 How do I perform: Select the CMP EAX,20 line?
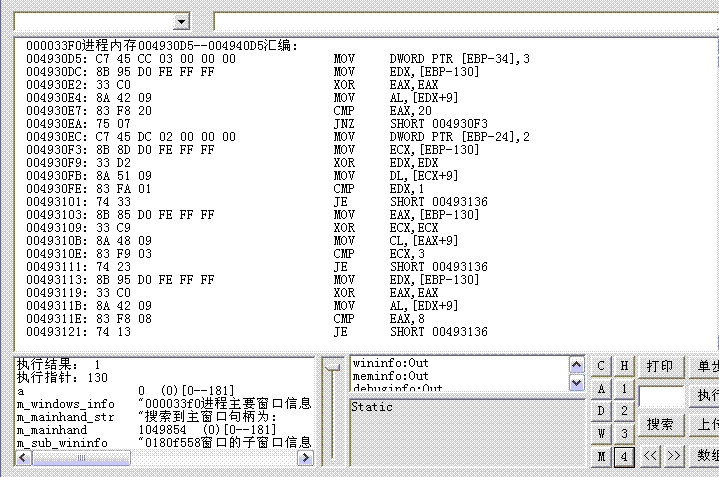coord(229,111)
